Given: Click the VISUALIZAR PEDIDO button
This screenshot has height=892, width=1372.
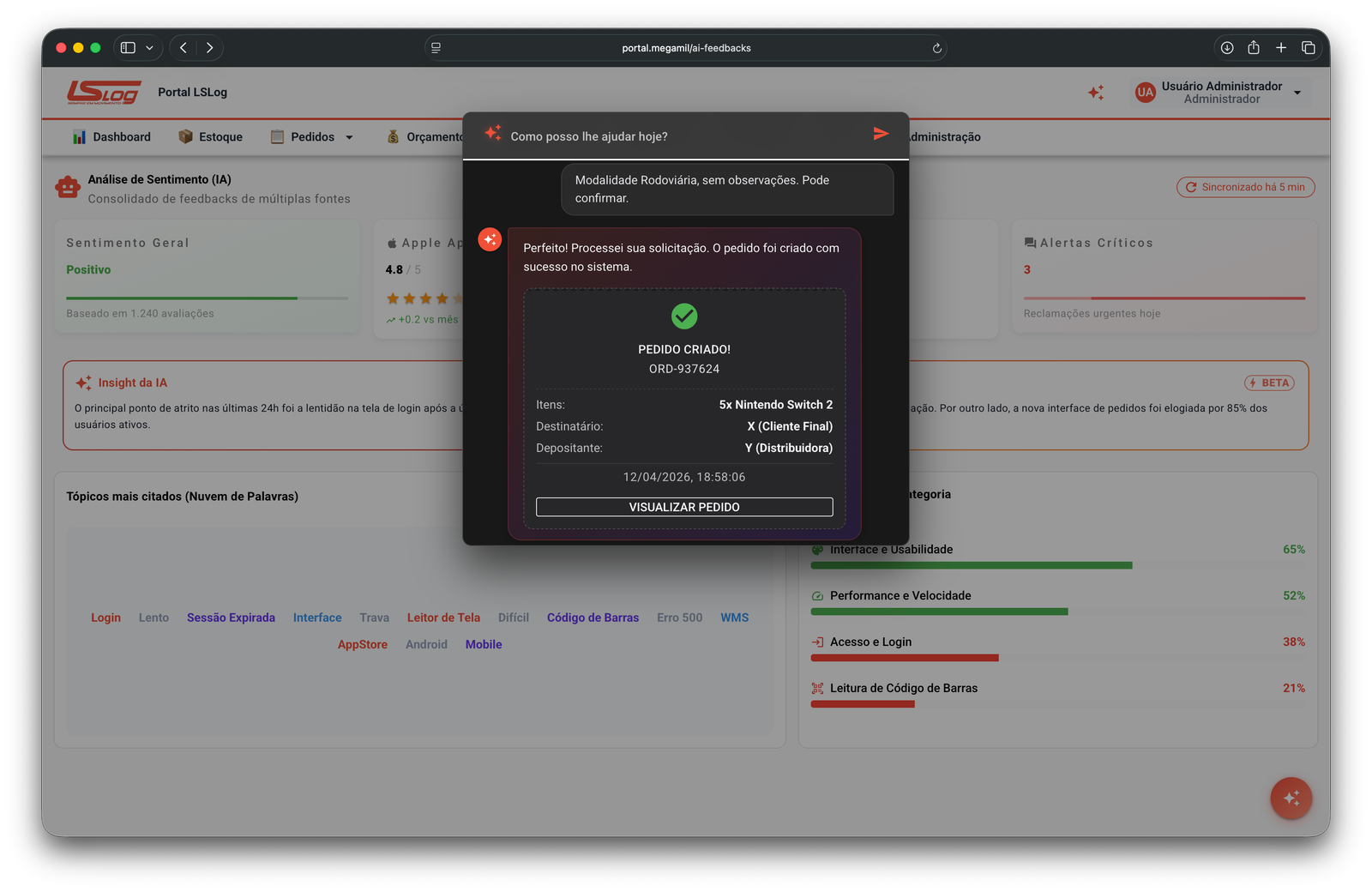Looking at the screenshot, I should tap(683, 506).
